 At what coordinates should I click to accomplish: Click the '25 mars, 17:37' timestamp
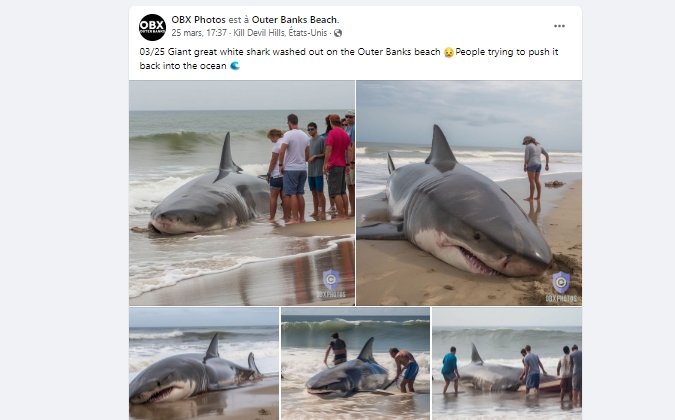pyautogui.click(x=199, y=33)
